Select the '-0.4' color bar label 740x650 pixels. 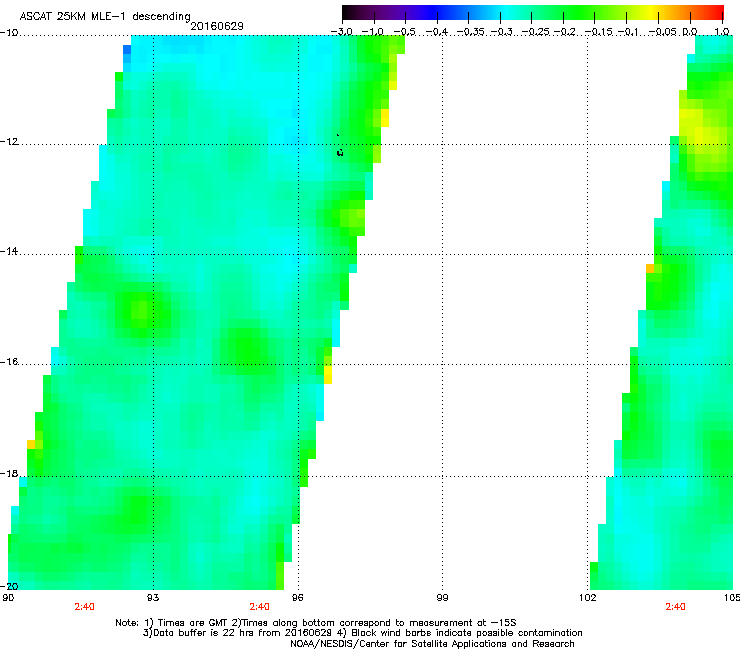pyautogui.click(x=437, y=32)
